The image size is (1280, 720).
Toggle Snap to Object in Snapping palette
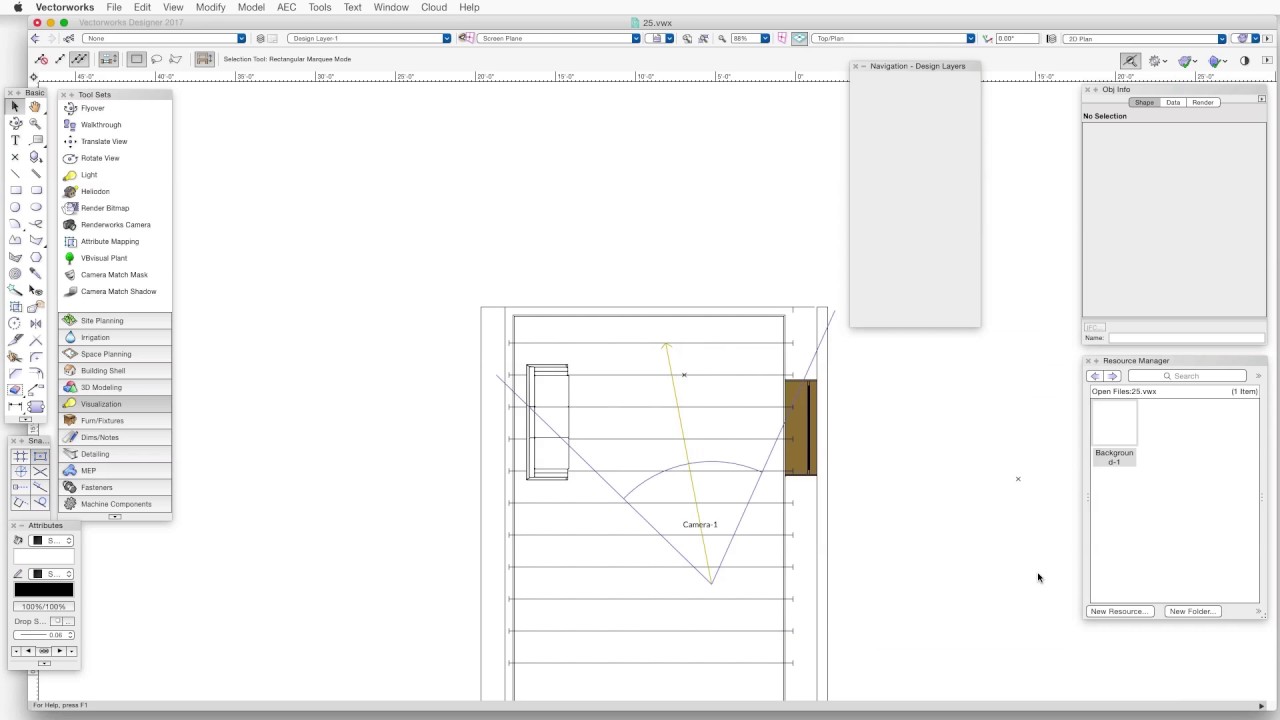click(x=40, y=456)
